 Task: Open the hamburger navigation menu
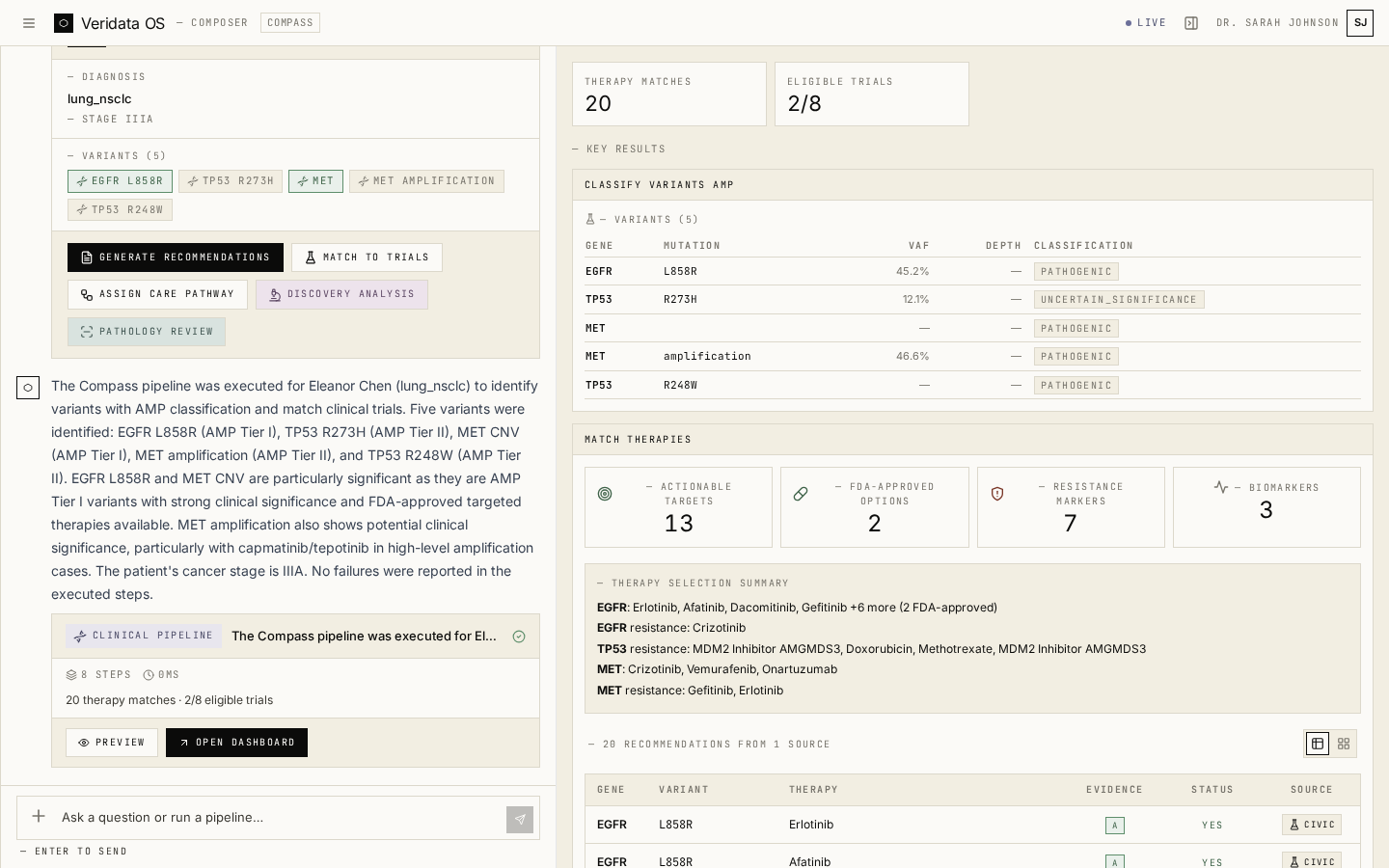point(29,23)
